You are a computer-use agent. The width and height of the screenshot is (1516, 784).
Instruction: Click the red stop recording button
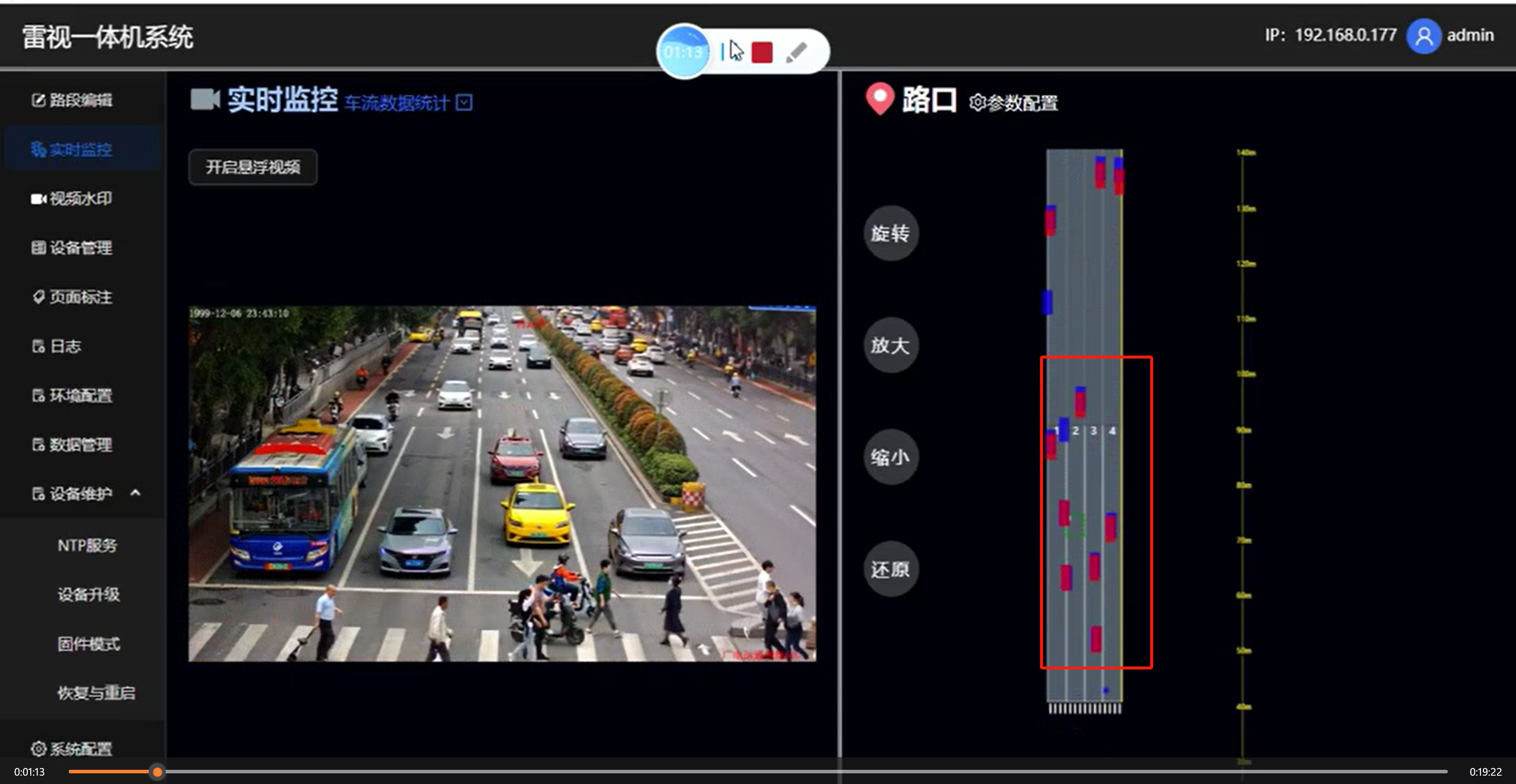pyautogui.click(x=762, y=52)
